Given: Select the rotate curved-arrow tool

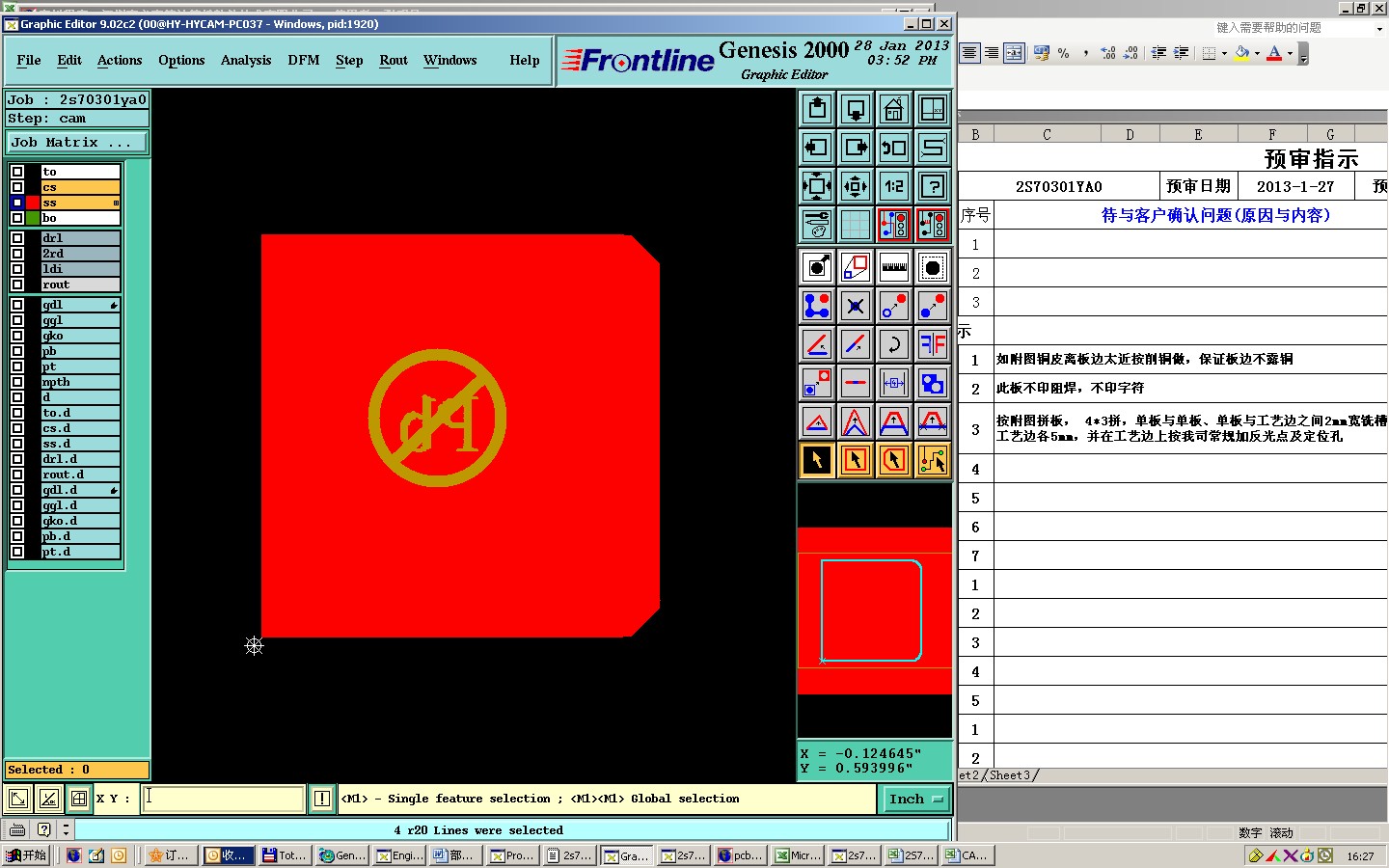Looking at the screenshot, I should [894, 344].
